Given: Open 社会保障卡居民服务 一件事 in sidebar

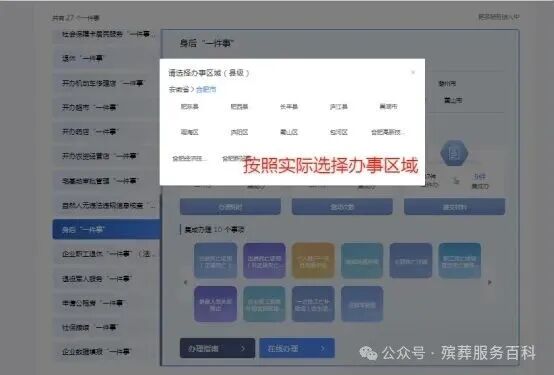Looking at the screenshot, I should tap(106, 34).
